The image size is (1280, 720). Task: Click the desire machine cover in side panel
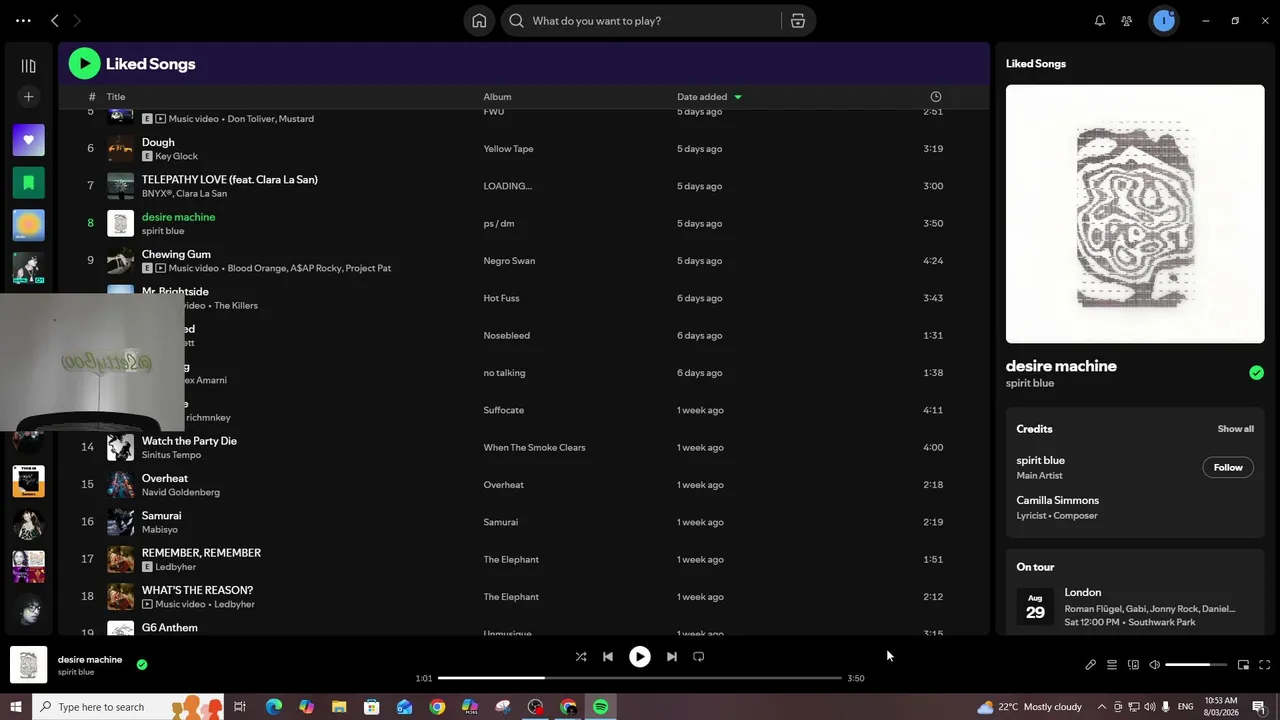pyautogui.click(x=1135, y=214)
